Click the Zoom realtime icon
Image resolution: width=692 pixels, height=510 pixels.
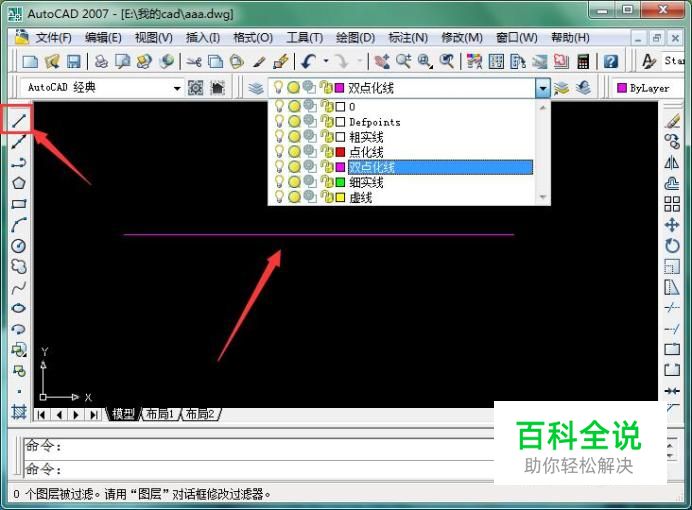coord(403,61)
